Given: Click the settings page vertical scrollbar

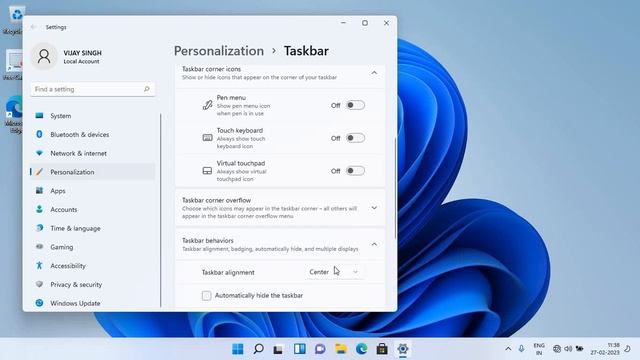Looking at the screenshot, I should (x=395, y=189).
